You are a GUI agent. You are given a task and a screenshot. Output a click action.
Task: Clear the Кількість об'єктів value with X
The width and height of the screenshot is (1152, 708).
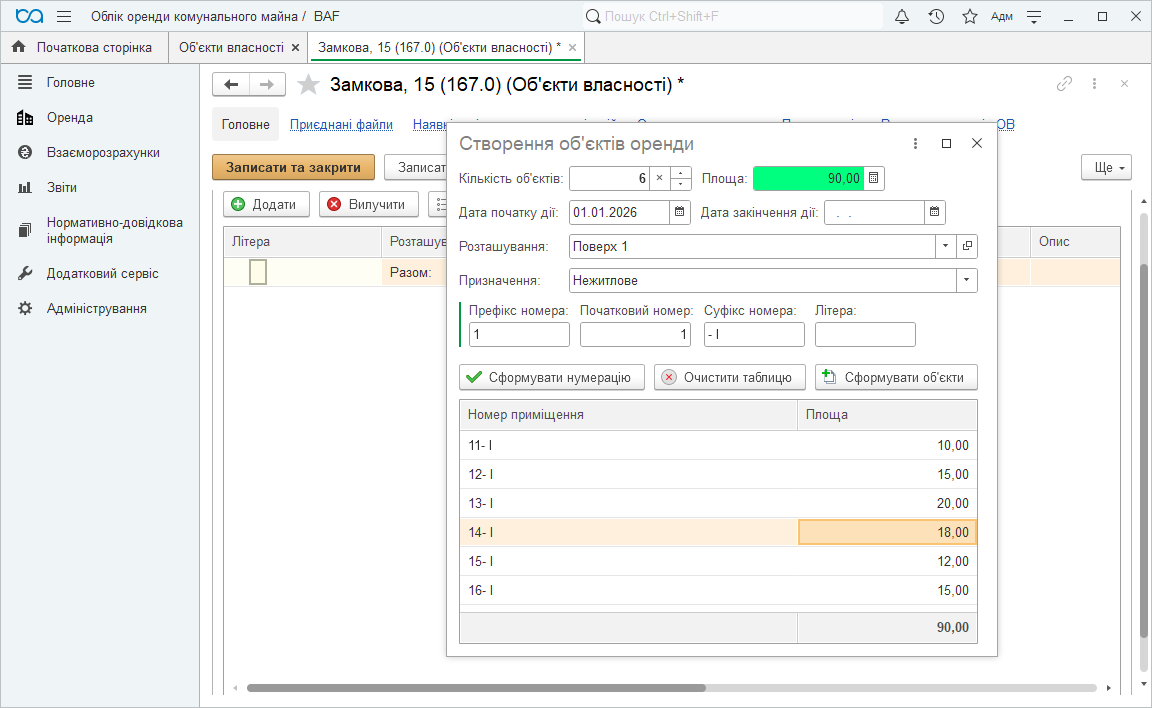(659, 179)
